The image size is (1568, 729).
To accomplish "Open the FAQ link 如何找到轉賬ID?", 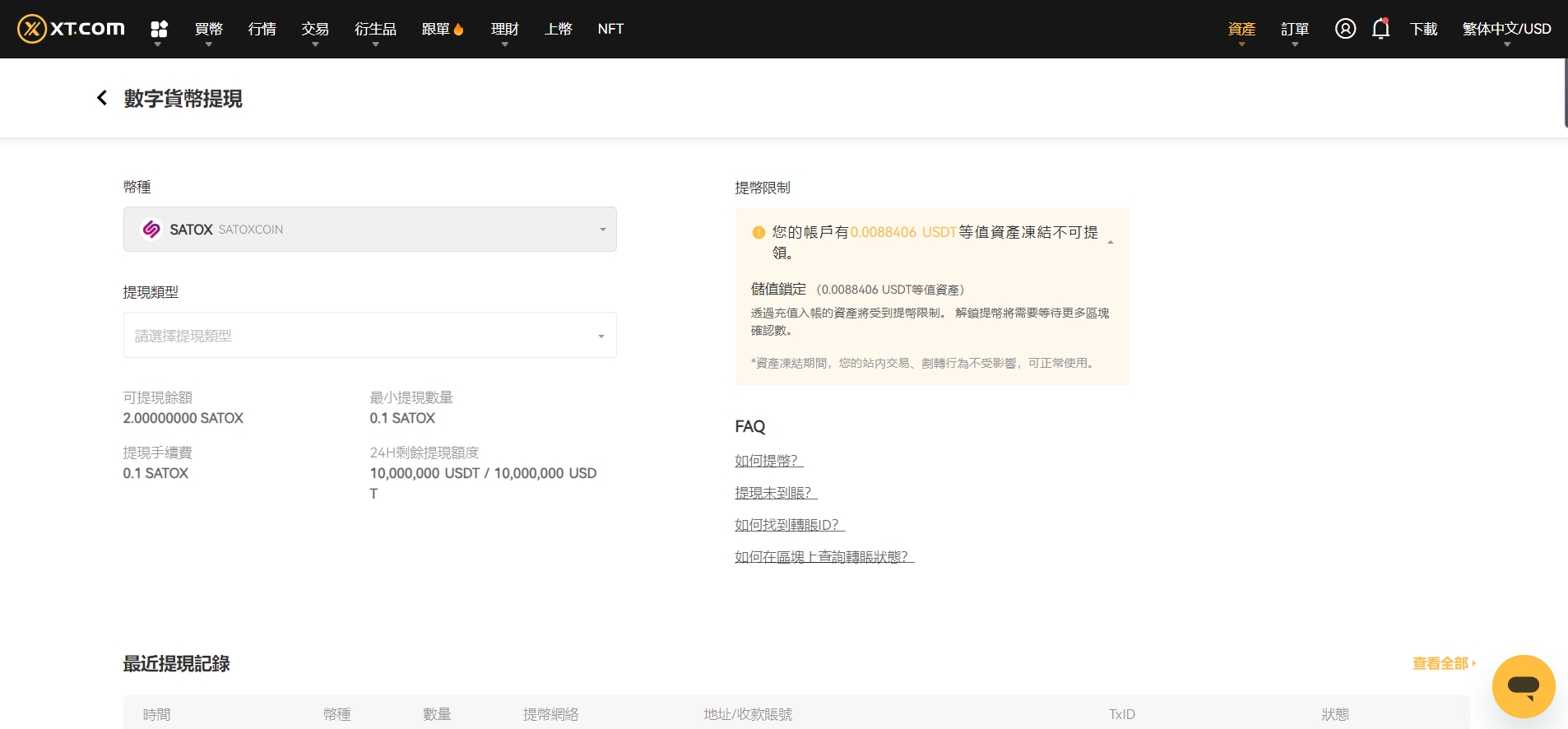I will click(x=790, y=525).
